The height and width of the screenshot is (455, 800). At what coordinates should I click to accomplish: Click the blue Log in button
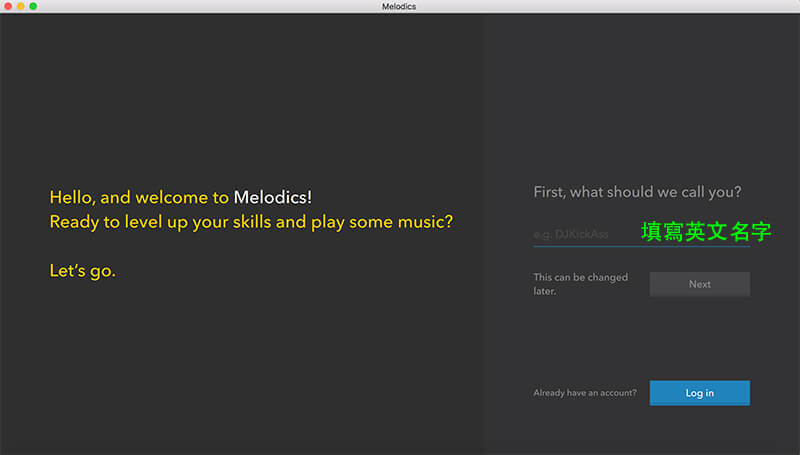pos(699,393)
